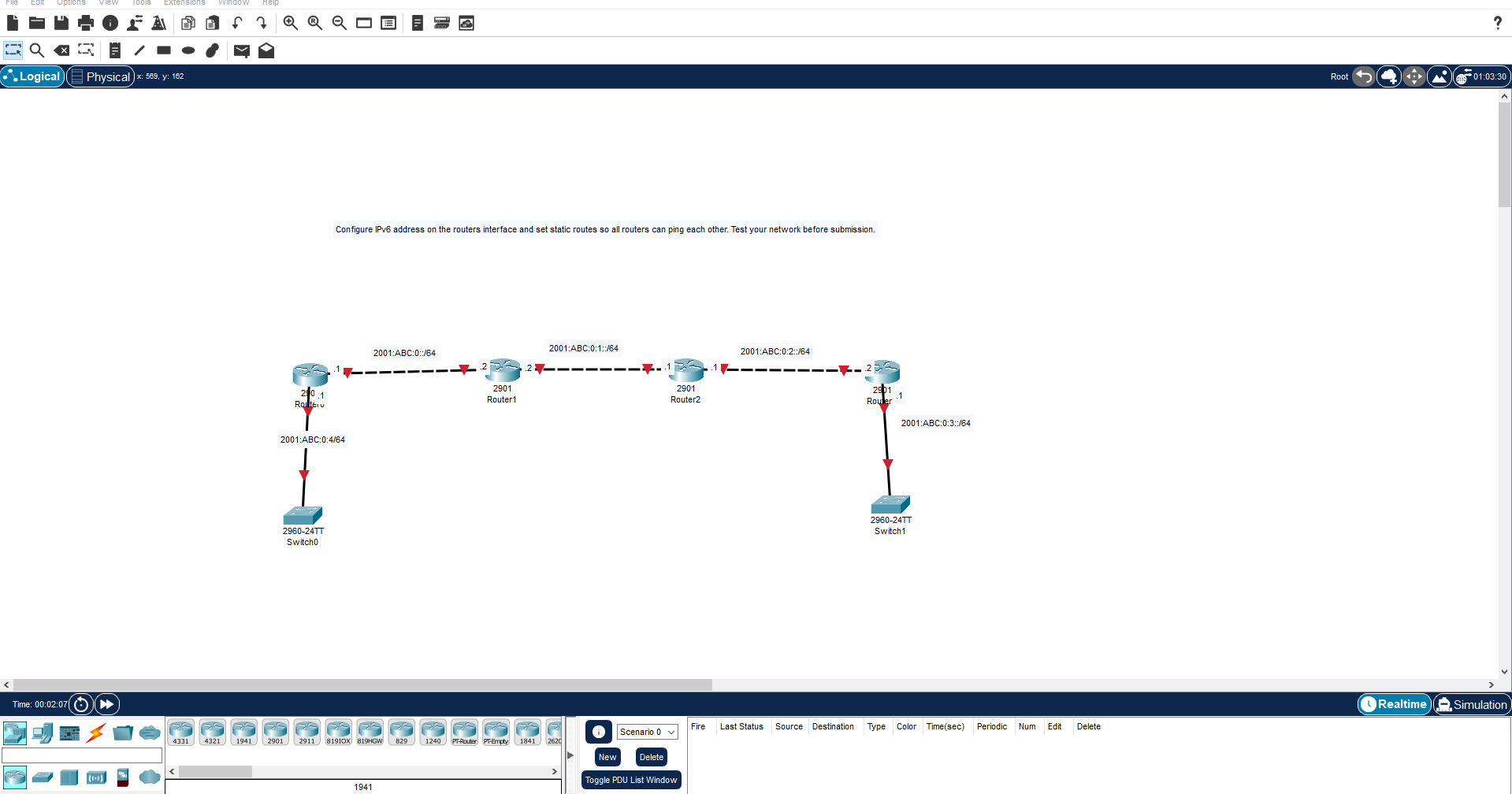Click the Add Complex PDU open envelope
Screen dimensions: 1512x794
pyautogui.click(x=266, y=50)
